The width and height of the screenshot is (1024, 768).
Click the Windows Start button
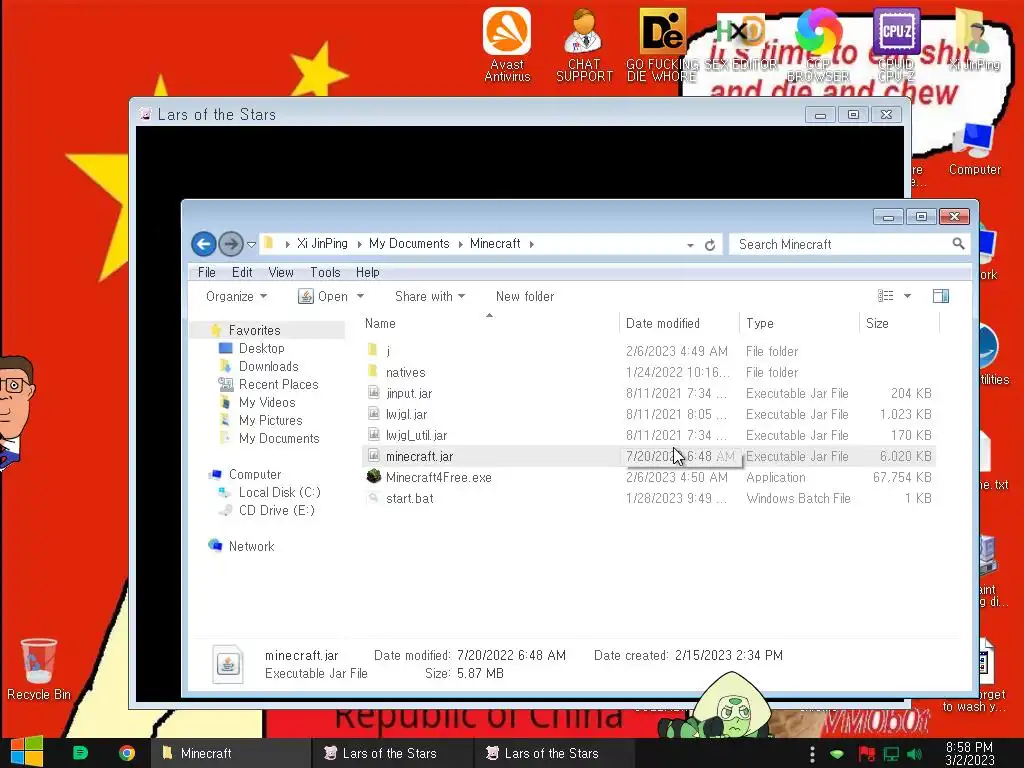pos(27,752)
